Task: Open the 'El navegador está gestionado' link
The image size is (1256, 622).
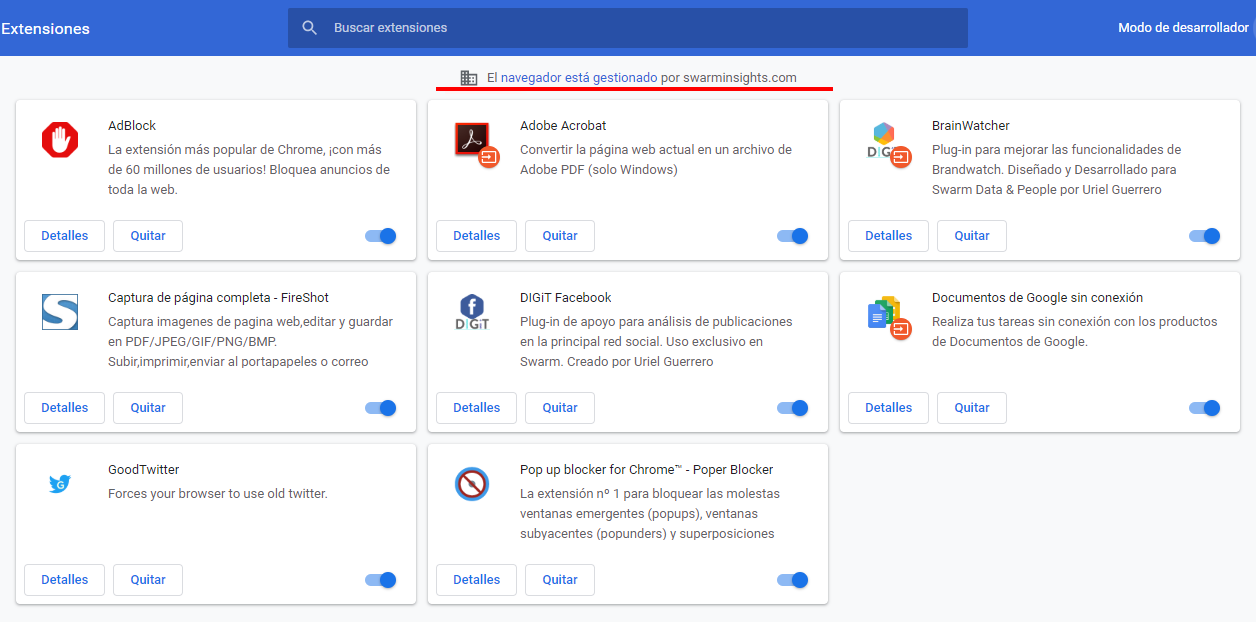Action: (572, 77)
